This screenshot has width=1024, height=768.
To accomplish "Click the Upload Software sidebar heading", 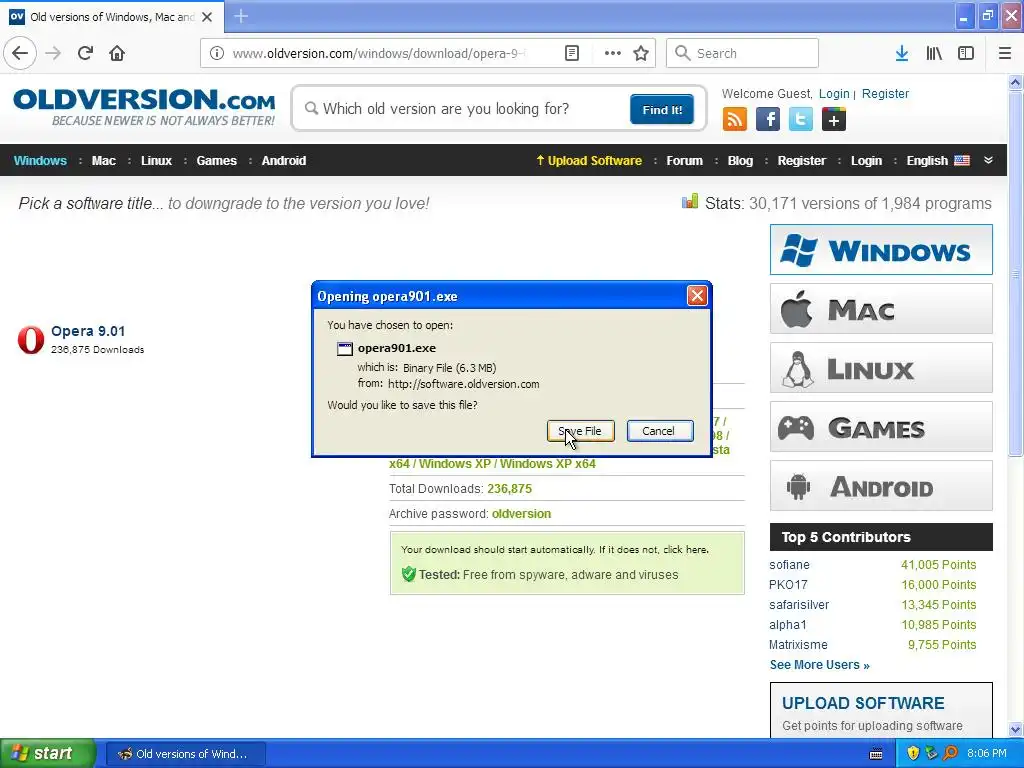I will 863,703.
